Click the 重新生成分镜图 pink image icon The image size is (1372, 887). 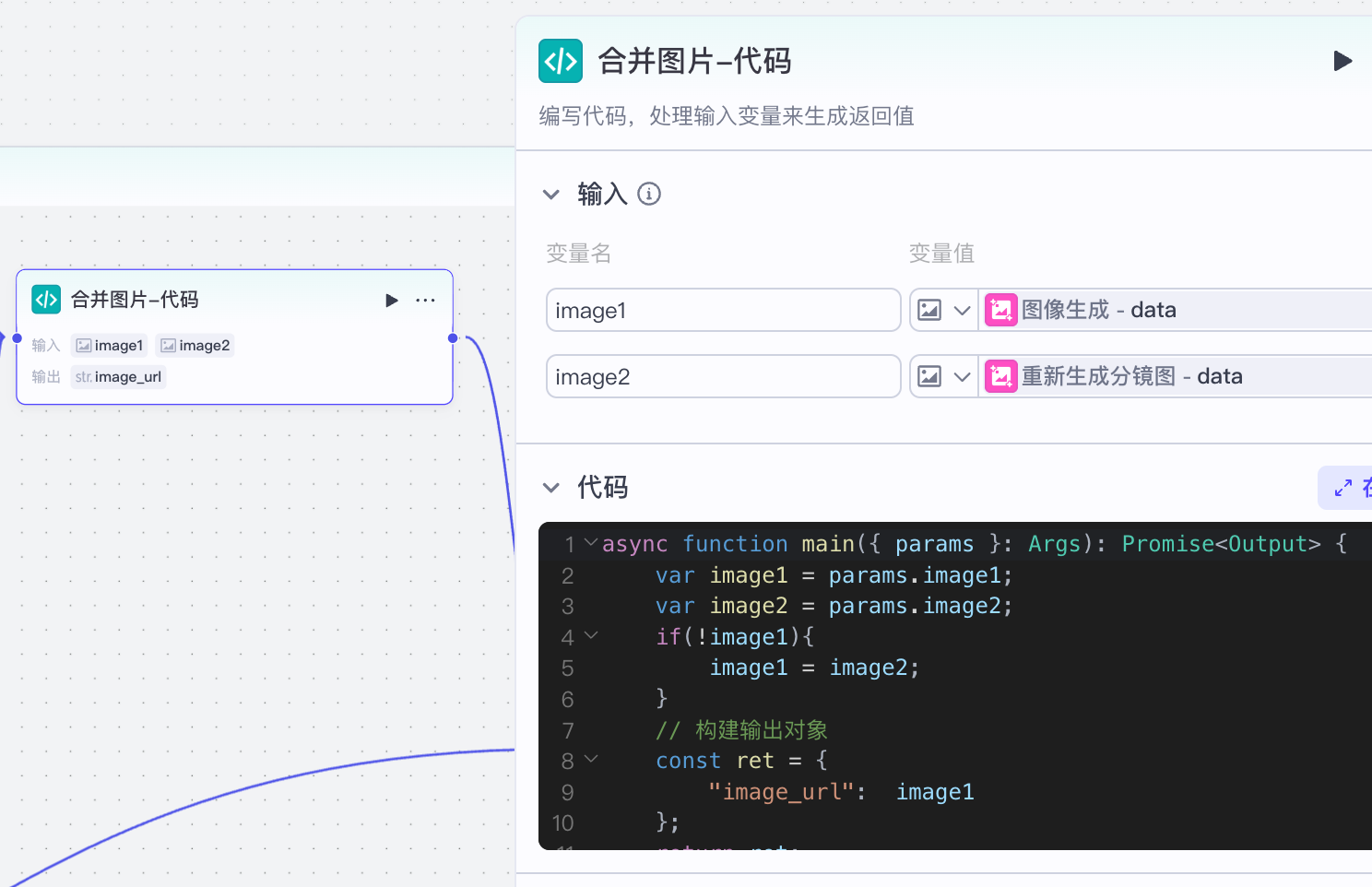(x=1000, y=376)
